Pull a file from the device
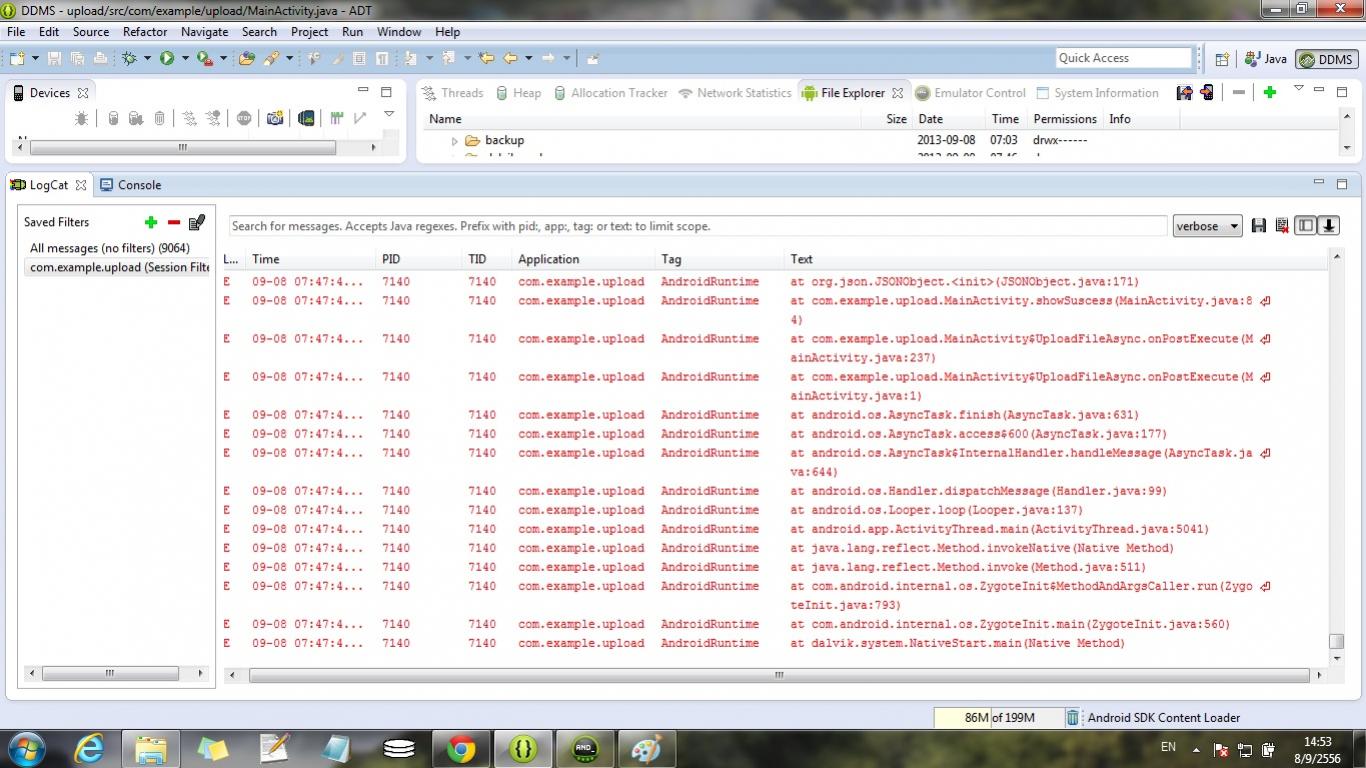This screenshot has height=768, width=1366. click(1185, 93)
